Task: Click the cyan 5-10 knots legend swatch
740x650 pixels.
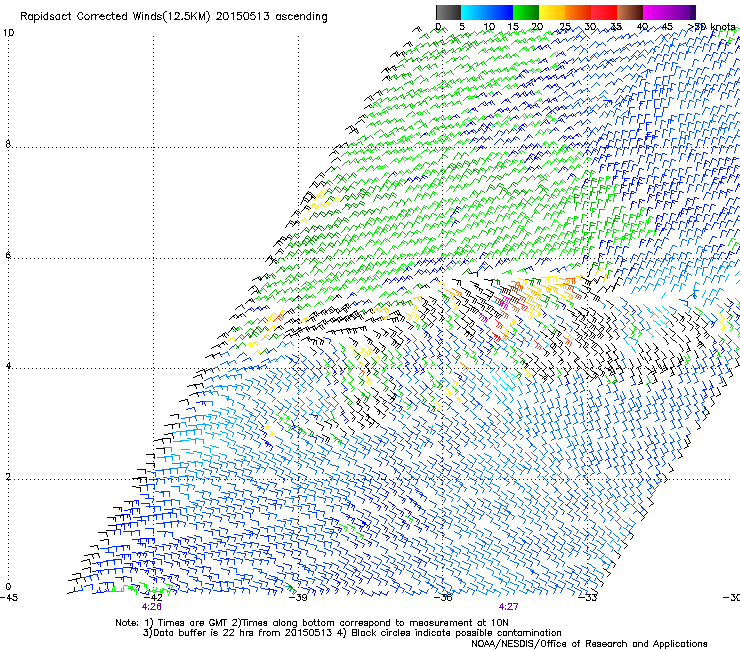Action: coord(474,12)
